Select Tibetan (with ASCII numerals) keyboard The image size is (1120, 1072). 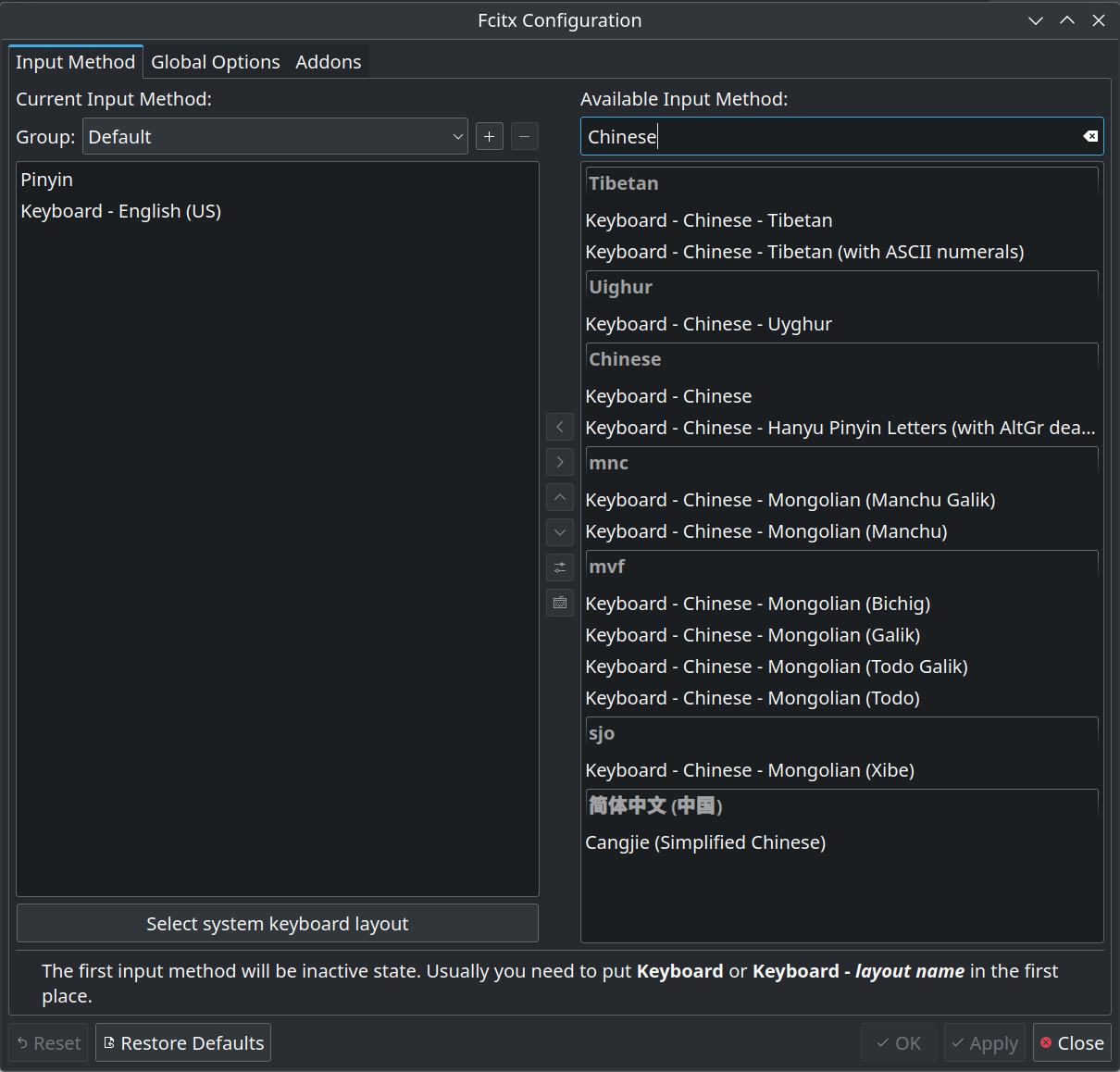point(842,252)
